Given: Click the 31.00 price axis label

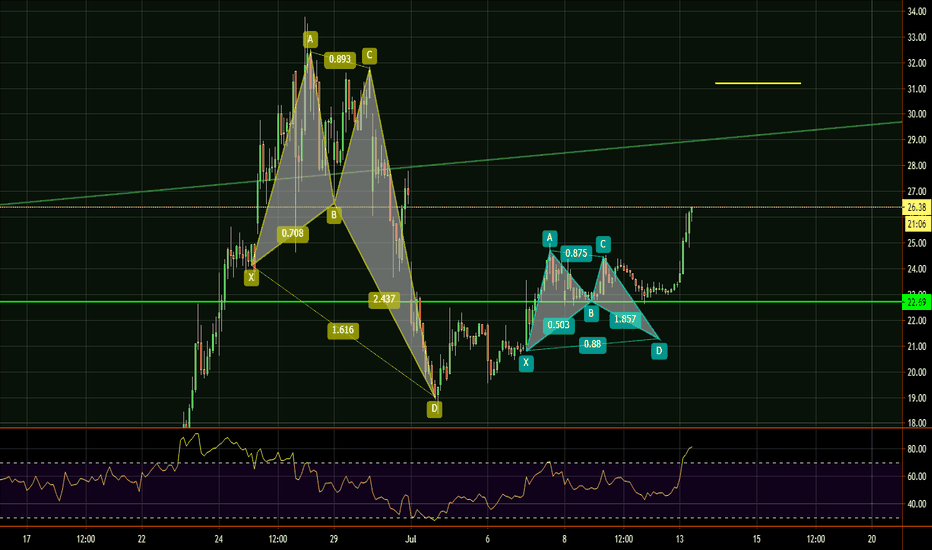Looking at the screenshot, I should click(917, 89).
